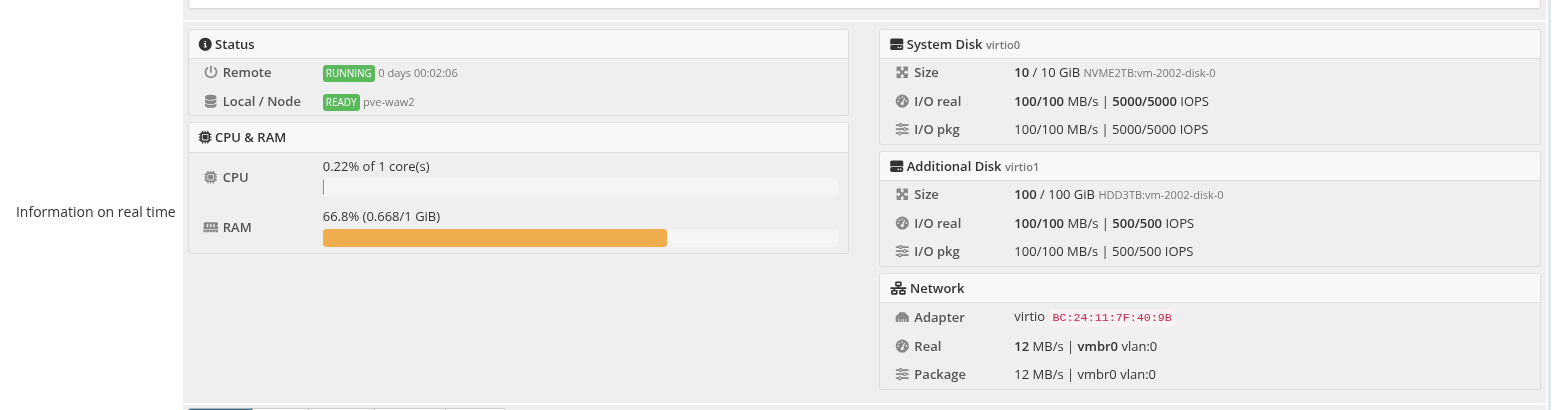The width and height of the screenshot is (1557, 410).
Task: Click the memory icon next to RAM label
Action: [x=210, y=227]
